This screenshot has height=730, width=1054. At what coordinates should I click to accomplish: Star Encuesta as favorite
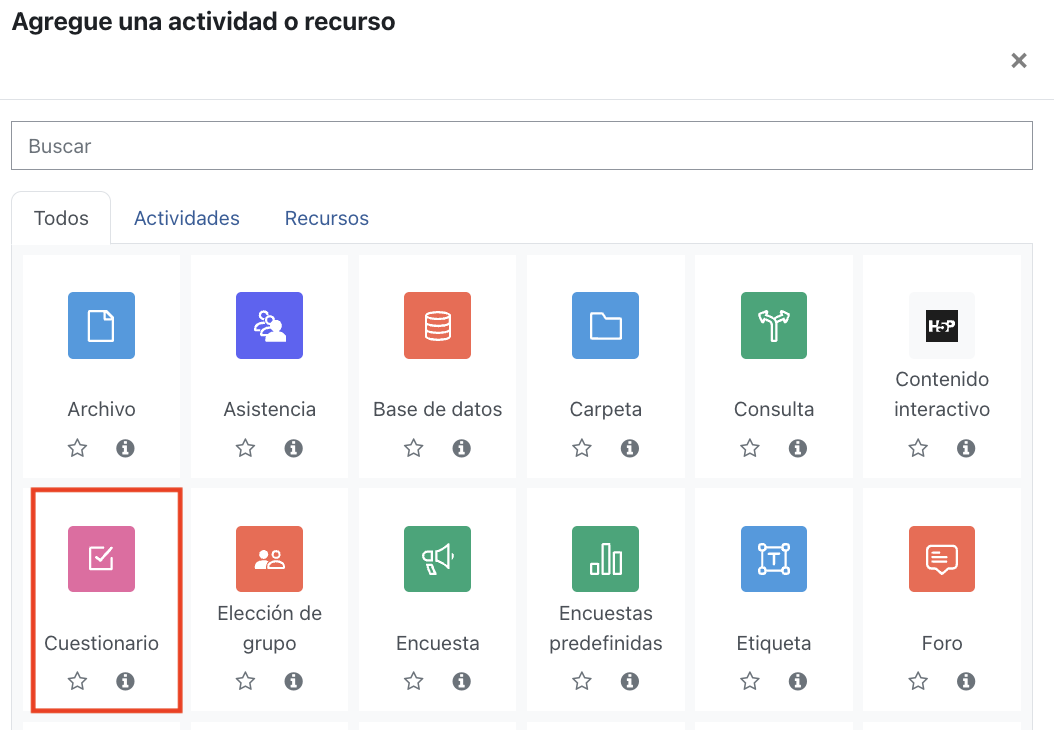[x=413, y=681]
